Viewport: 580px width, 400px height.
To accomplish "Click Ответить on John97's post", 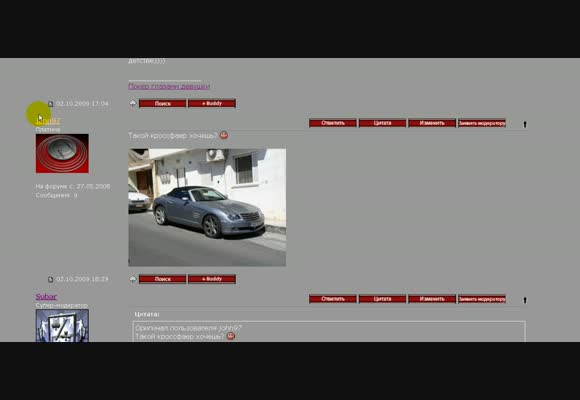I will pos(333,123).
